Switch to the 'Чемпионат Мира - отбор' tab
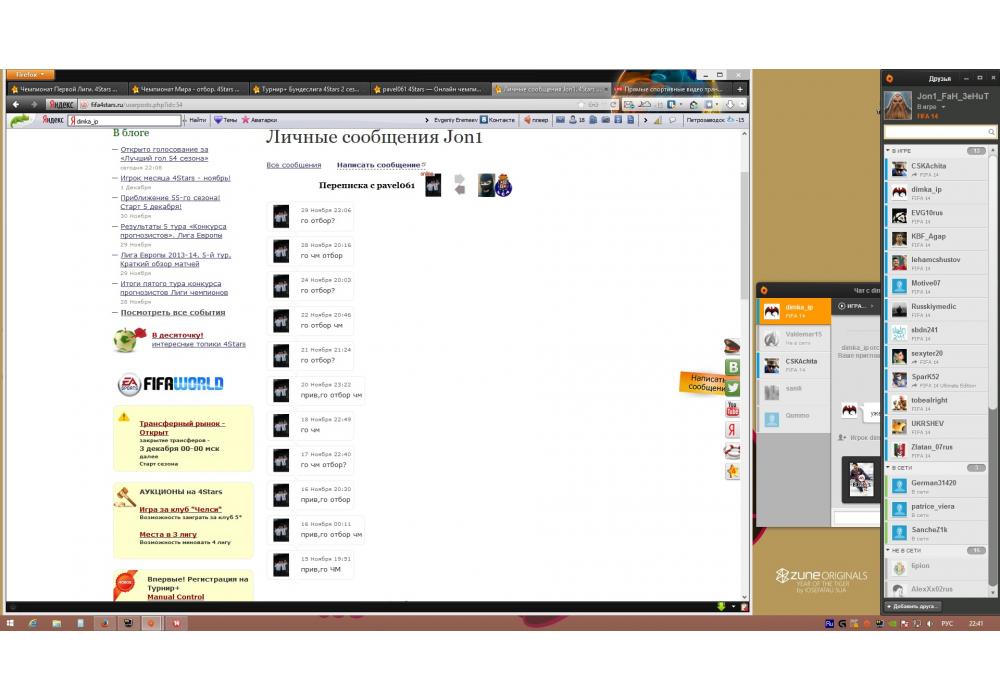 pos(186,89)
